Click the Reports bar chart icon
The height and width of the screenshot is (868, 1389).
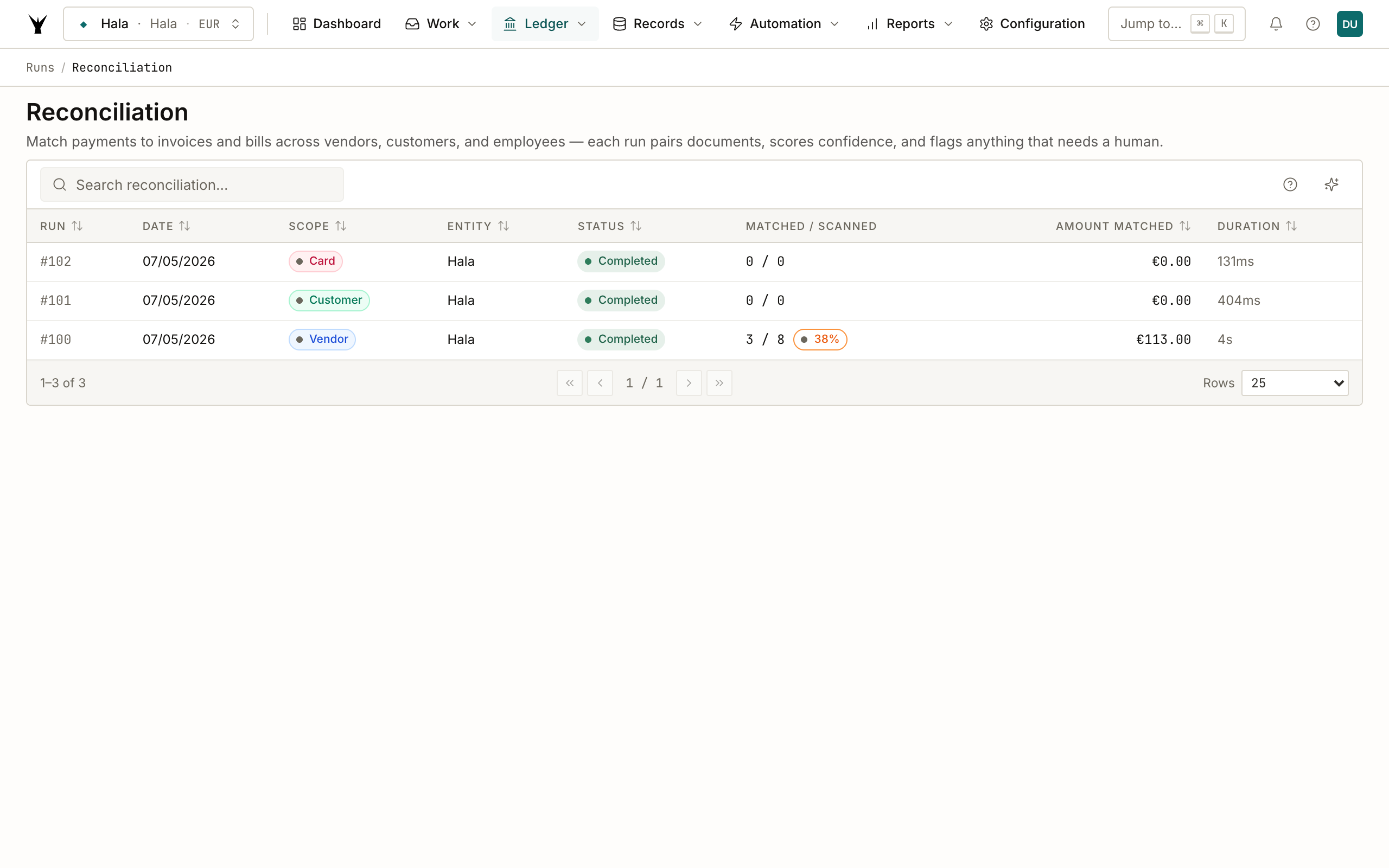[x=872, y=23]
